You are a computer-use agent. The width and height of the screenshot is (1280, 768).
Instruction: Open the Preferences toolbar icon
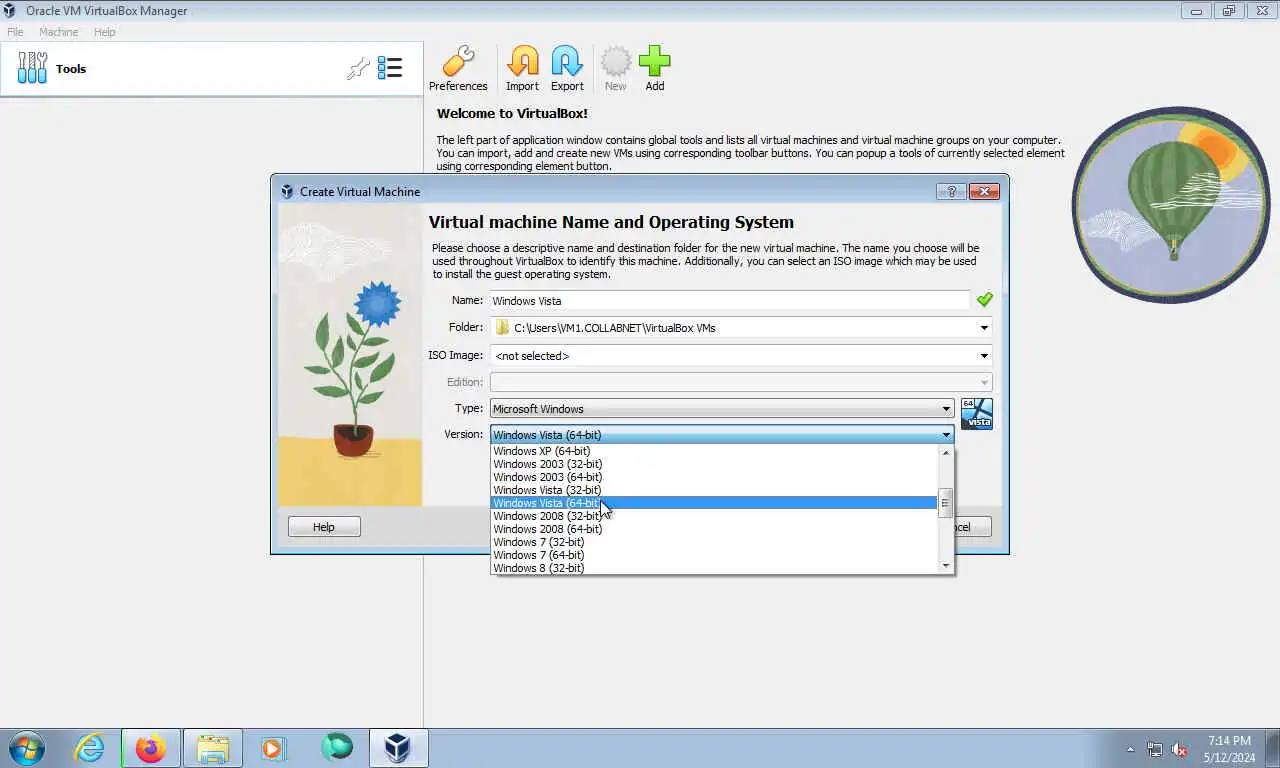point(458,69)
